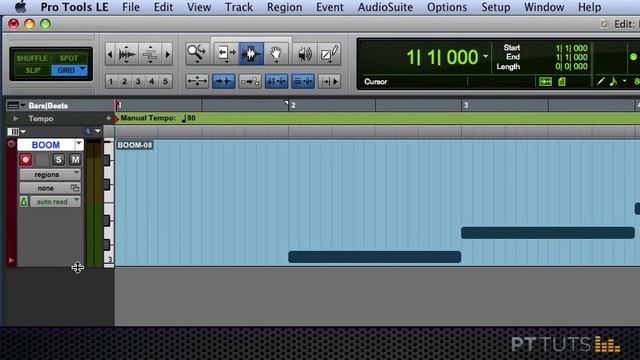This screenshot has width=640, height=360.
Task: Click the horizontal zoom in arrow
Action: 167,54
